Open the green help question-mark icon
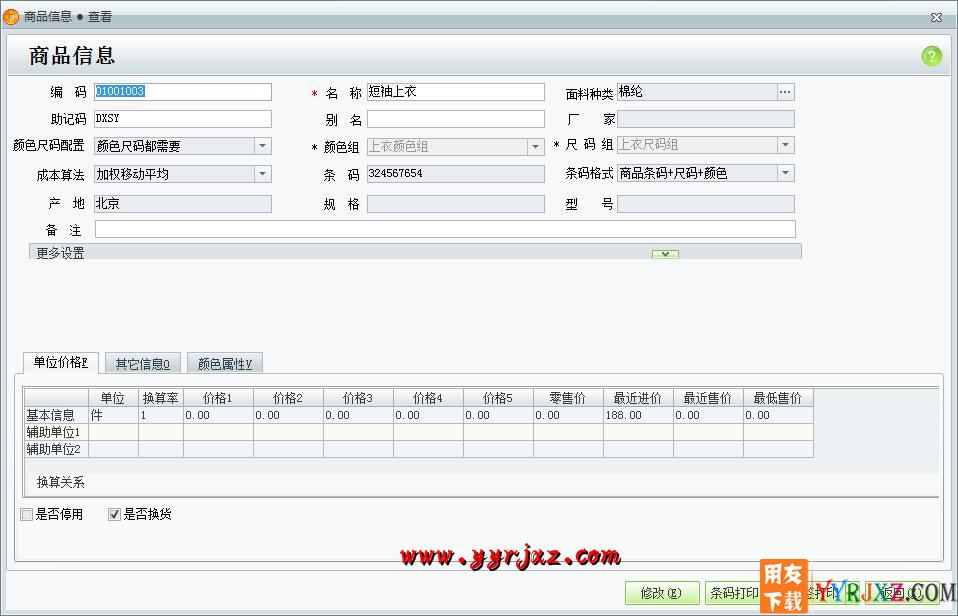This screenshot has width=958, height=616. tap(931, 56)
